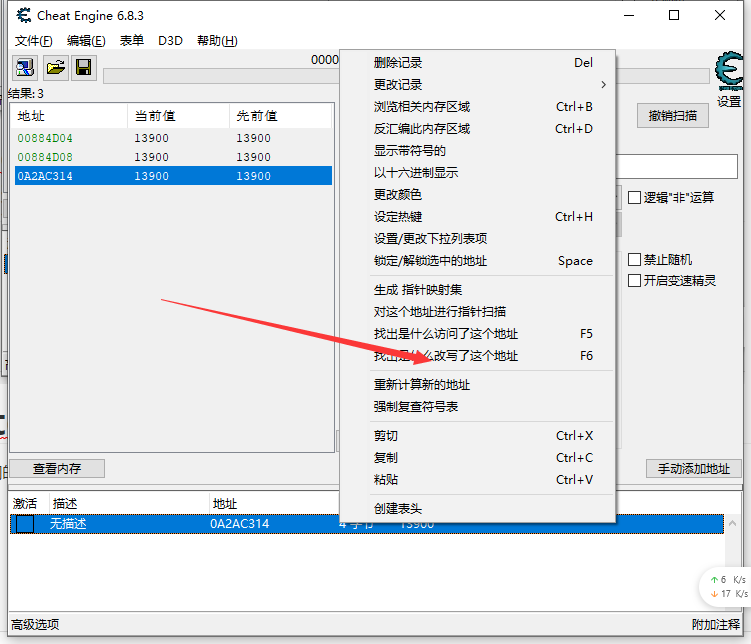Image resolution: width=751 pixels, height=644 pixels.
Task: Click the 手动添加地址 button
Action: (693, 469)
